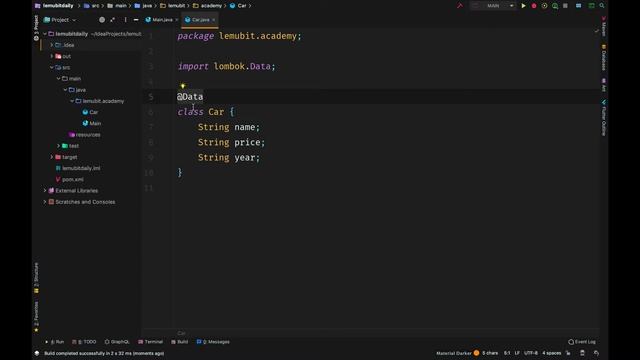Expand the out folder
Screen dimensions: 640x360
52,56
